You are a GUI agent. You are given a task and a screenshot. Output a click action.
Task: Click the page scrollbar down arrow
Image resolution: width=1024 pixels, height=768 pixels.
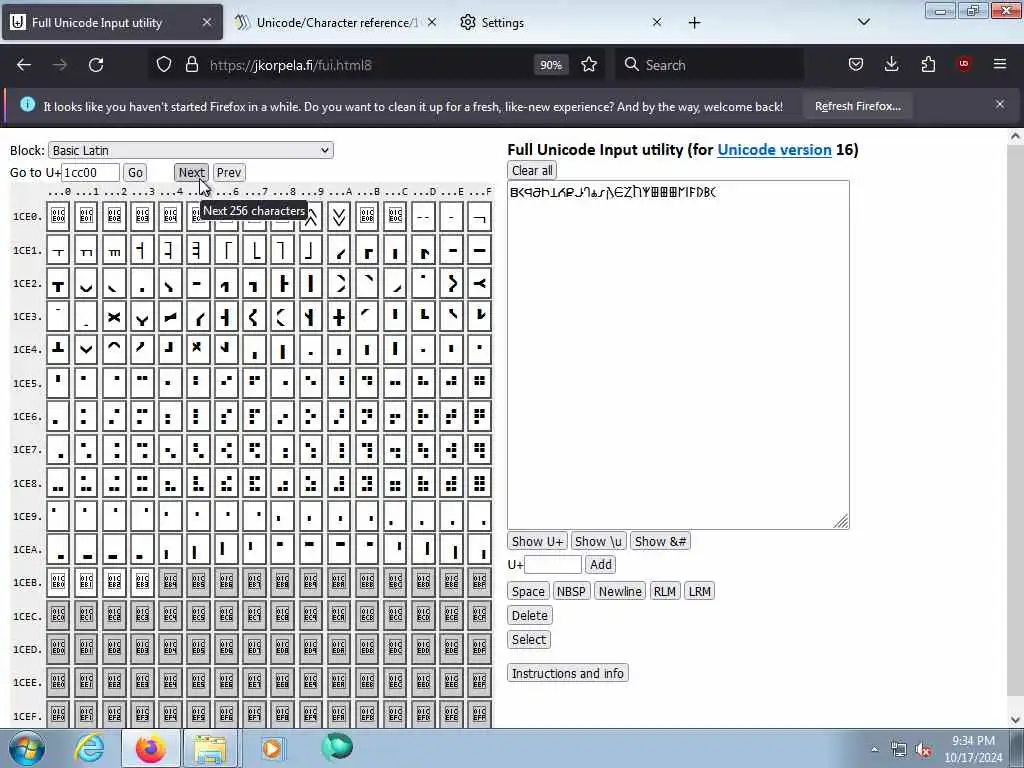point(1016,720)
